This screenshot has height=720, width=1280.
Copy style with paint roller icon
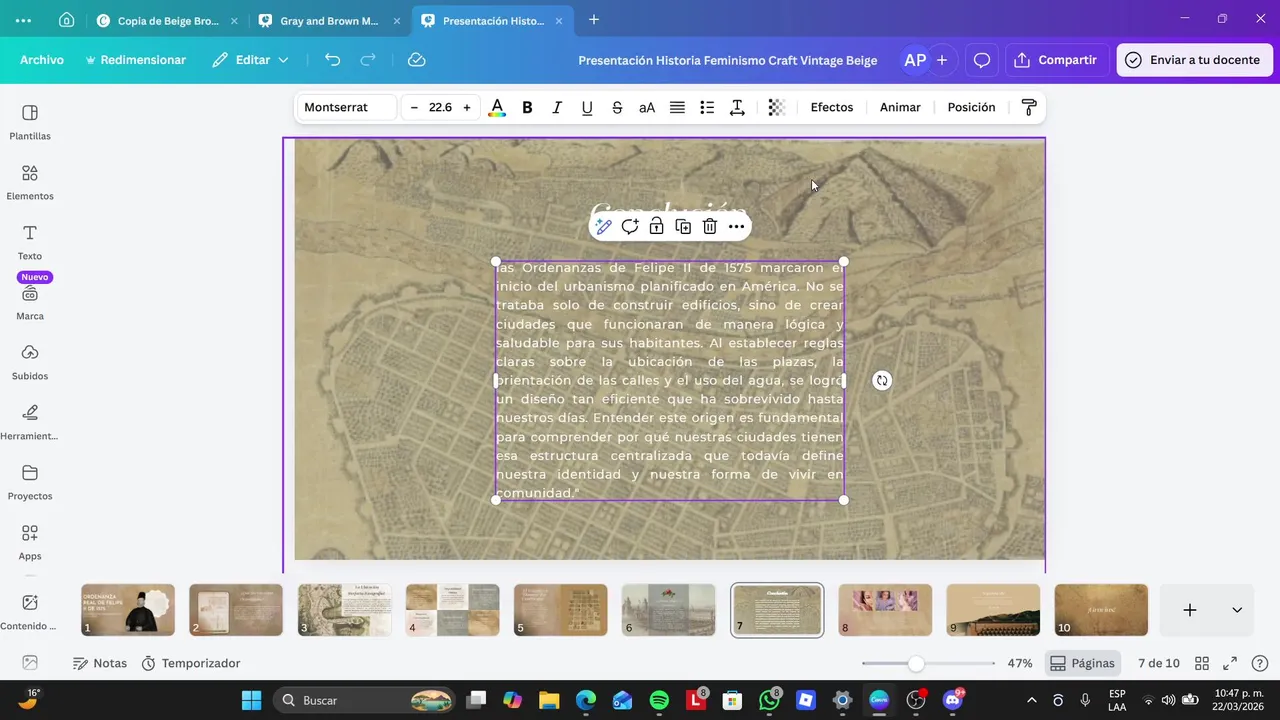(1029, 107)
